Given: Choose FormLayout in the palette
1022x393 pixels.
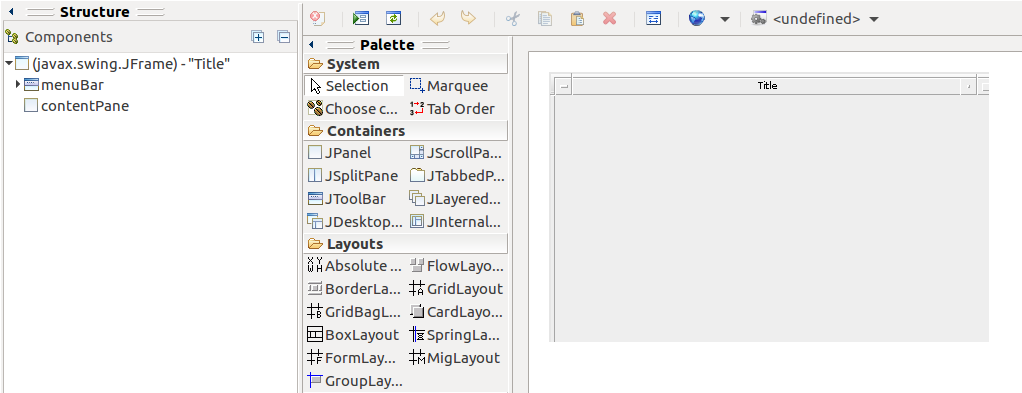Looking at the screenshot, I should tap(352, 358).
